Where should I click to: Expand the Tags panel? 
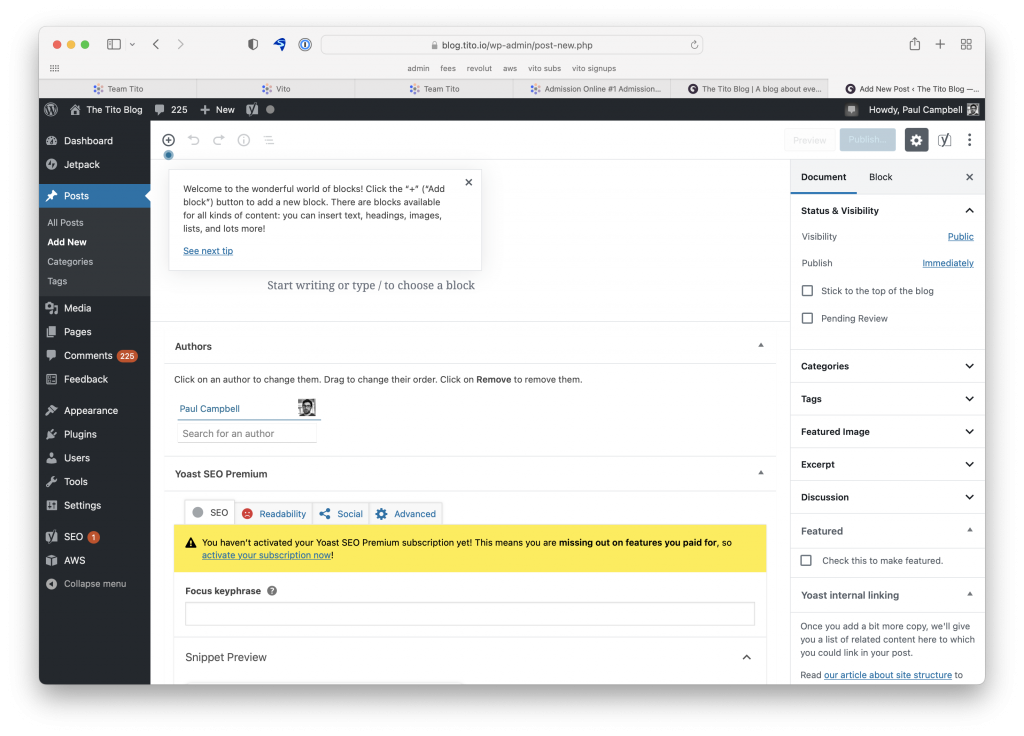[x=970, y=398]
